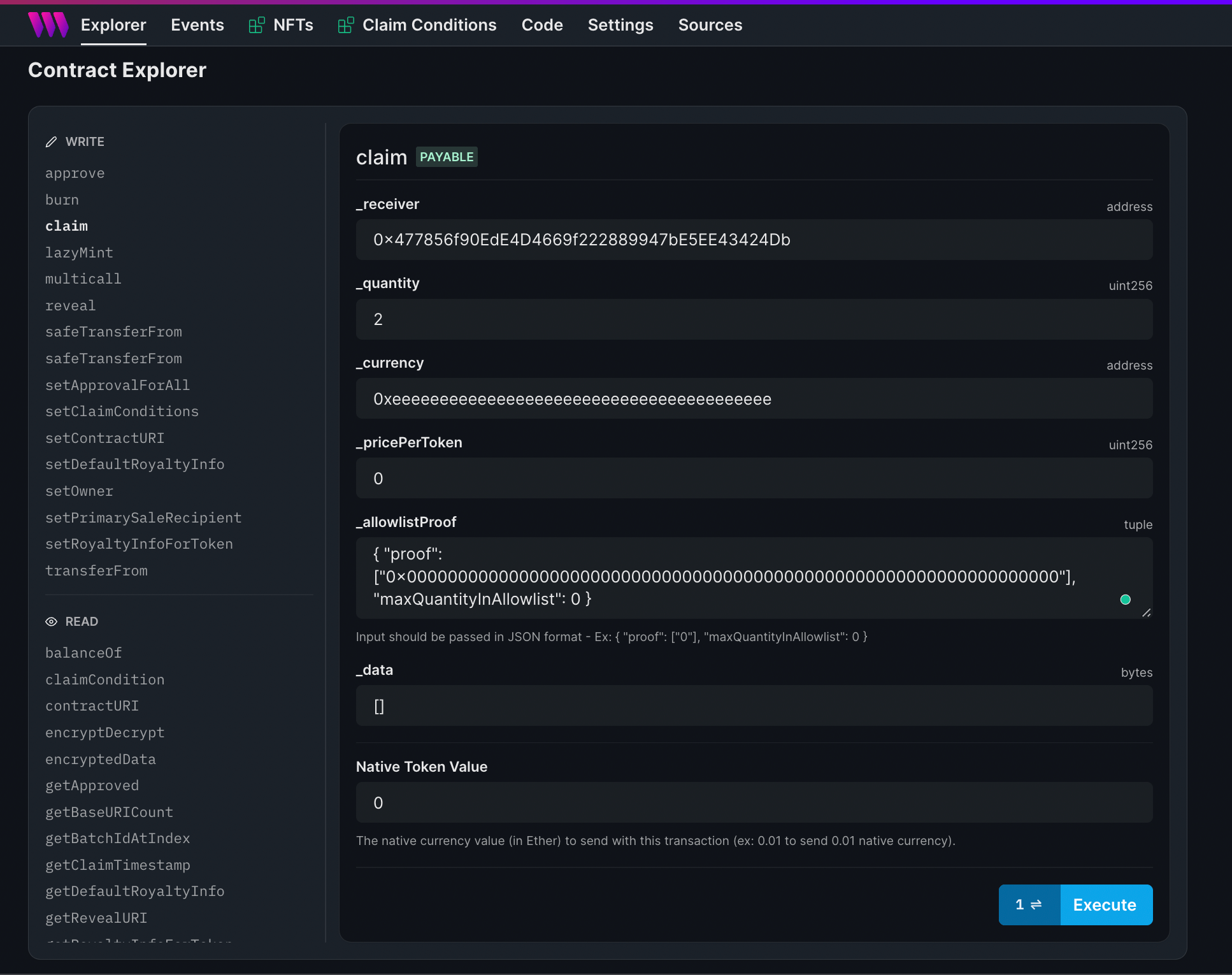Click the pencil icon next to WRITE
Image resolution: width=1232 pixels, height=975 pixels.
(52, 141)
